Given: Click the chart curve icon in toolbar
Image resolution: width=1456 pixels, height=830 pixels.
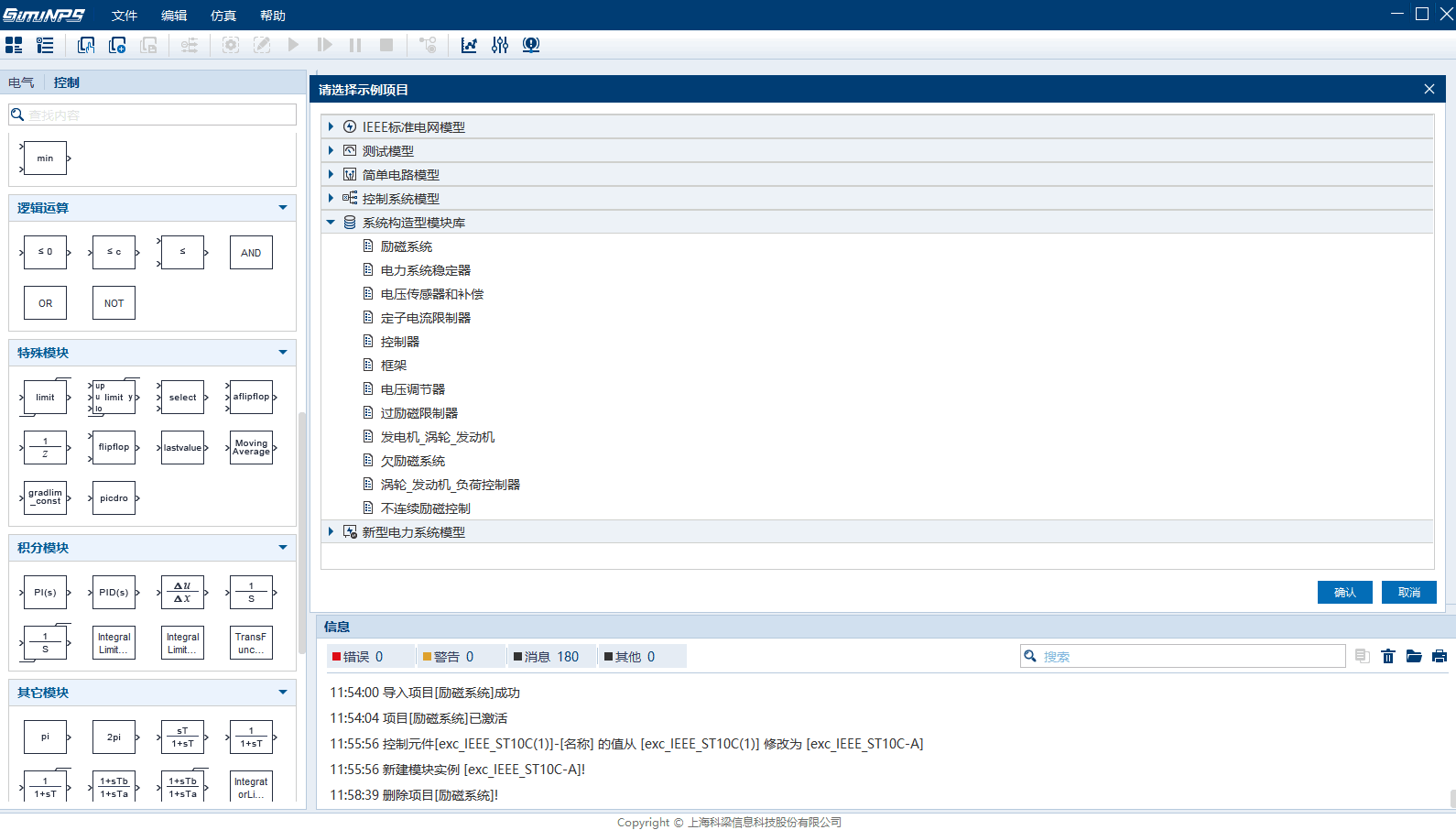Looking at the screenshot, I should 469,45.
